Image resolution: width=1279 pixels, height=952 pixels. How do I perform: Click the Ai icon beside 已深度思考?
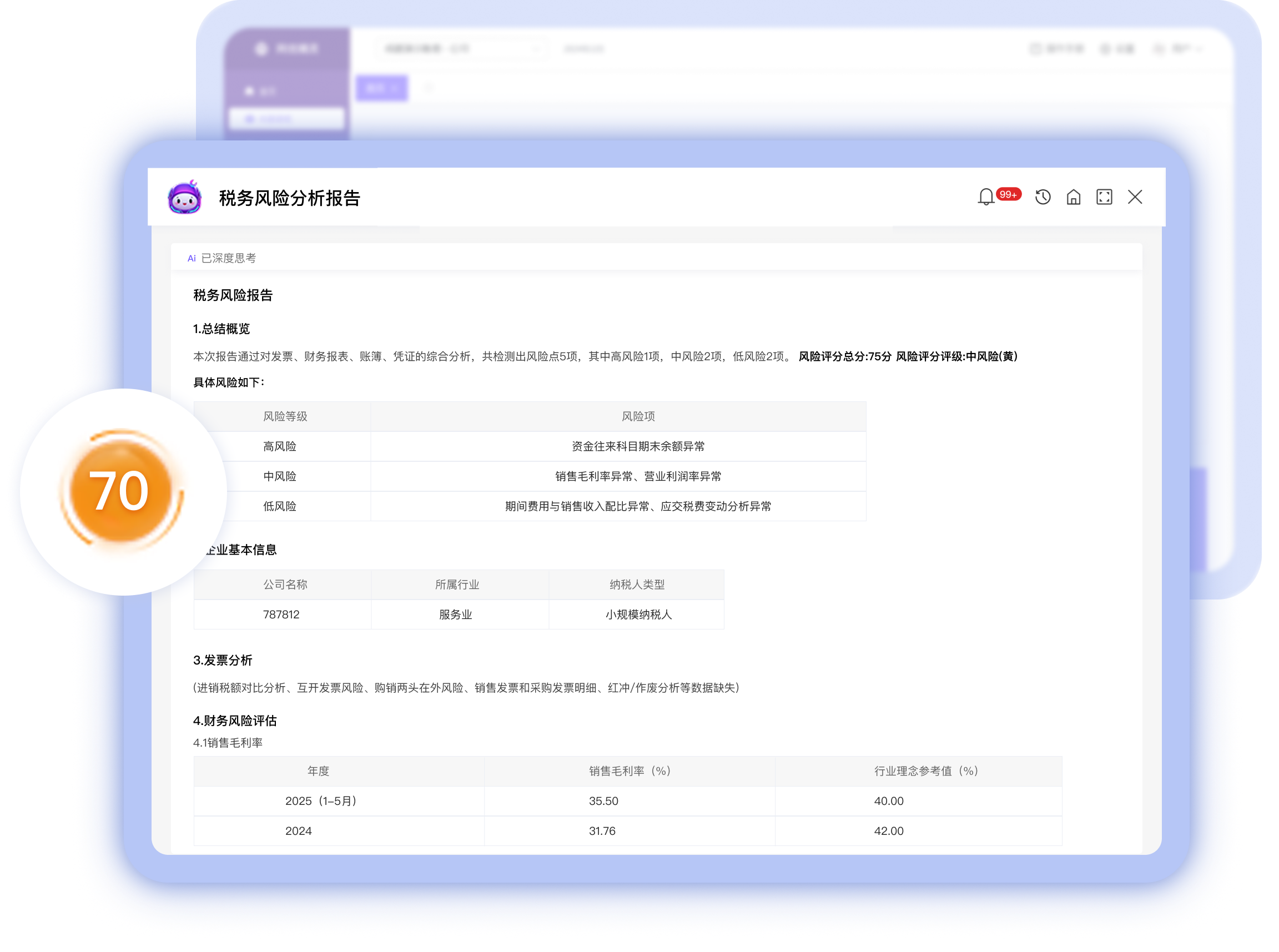pyautogui.click(x=192, y=259)
